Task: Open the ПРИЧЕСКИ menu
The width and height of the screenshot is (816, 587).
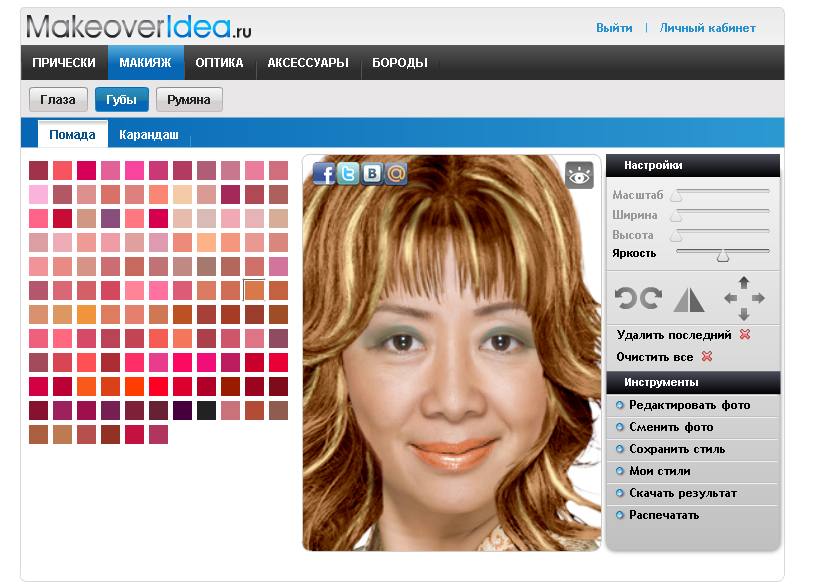Action: point(64,63)
